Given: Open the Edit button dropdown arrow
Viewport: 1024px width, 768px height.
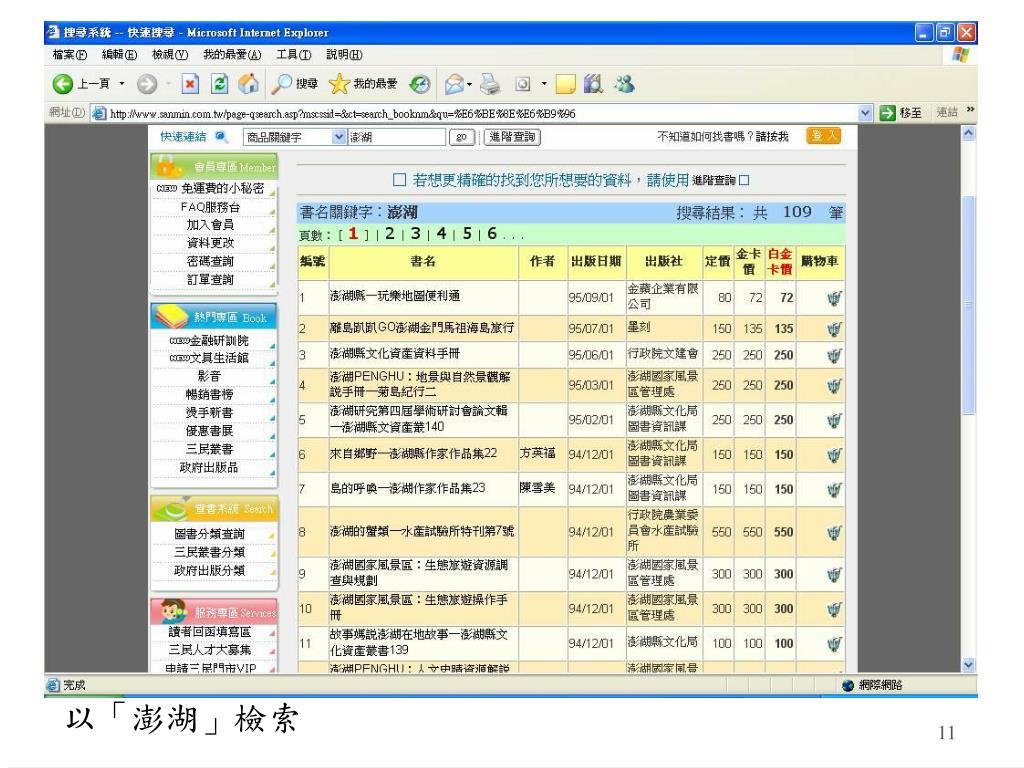Looking at the screenshot, I should [x=543, y=84].
